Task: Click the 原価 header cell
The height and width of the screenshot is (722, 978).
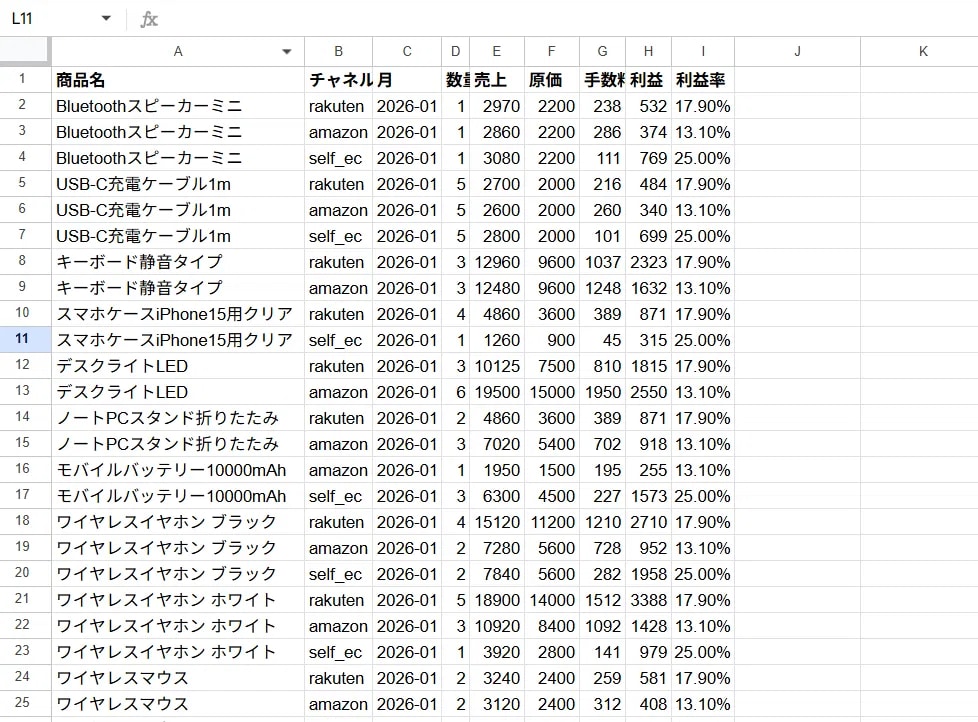Action: [551, 80]
